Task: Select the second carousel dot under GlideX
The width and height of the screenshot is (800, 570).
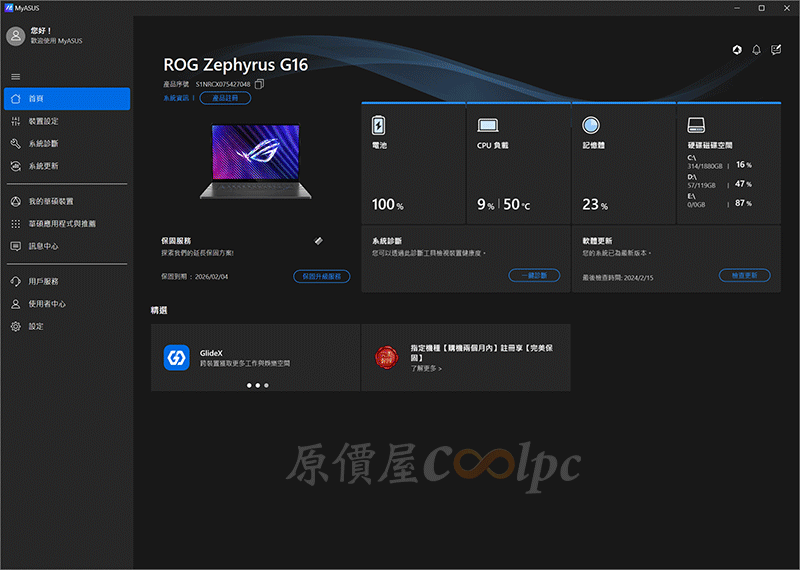Action: (258, 385)
